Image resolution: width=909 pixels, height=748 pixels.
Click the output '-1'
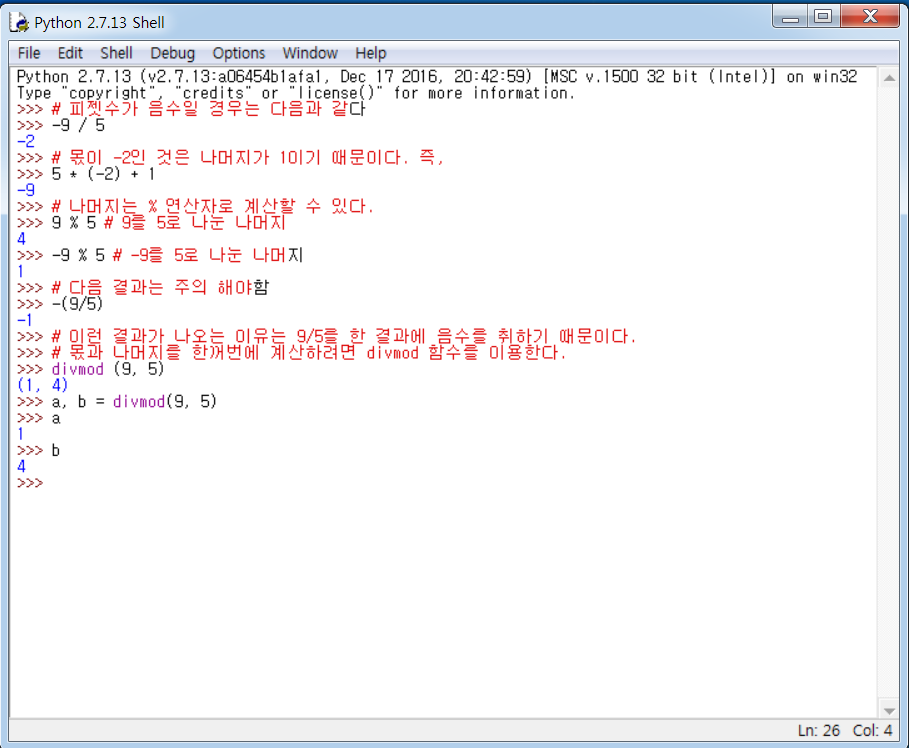(25, 320)
